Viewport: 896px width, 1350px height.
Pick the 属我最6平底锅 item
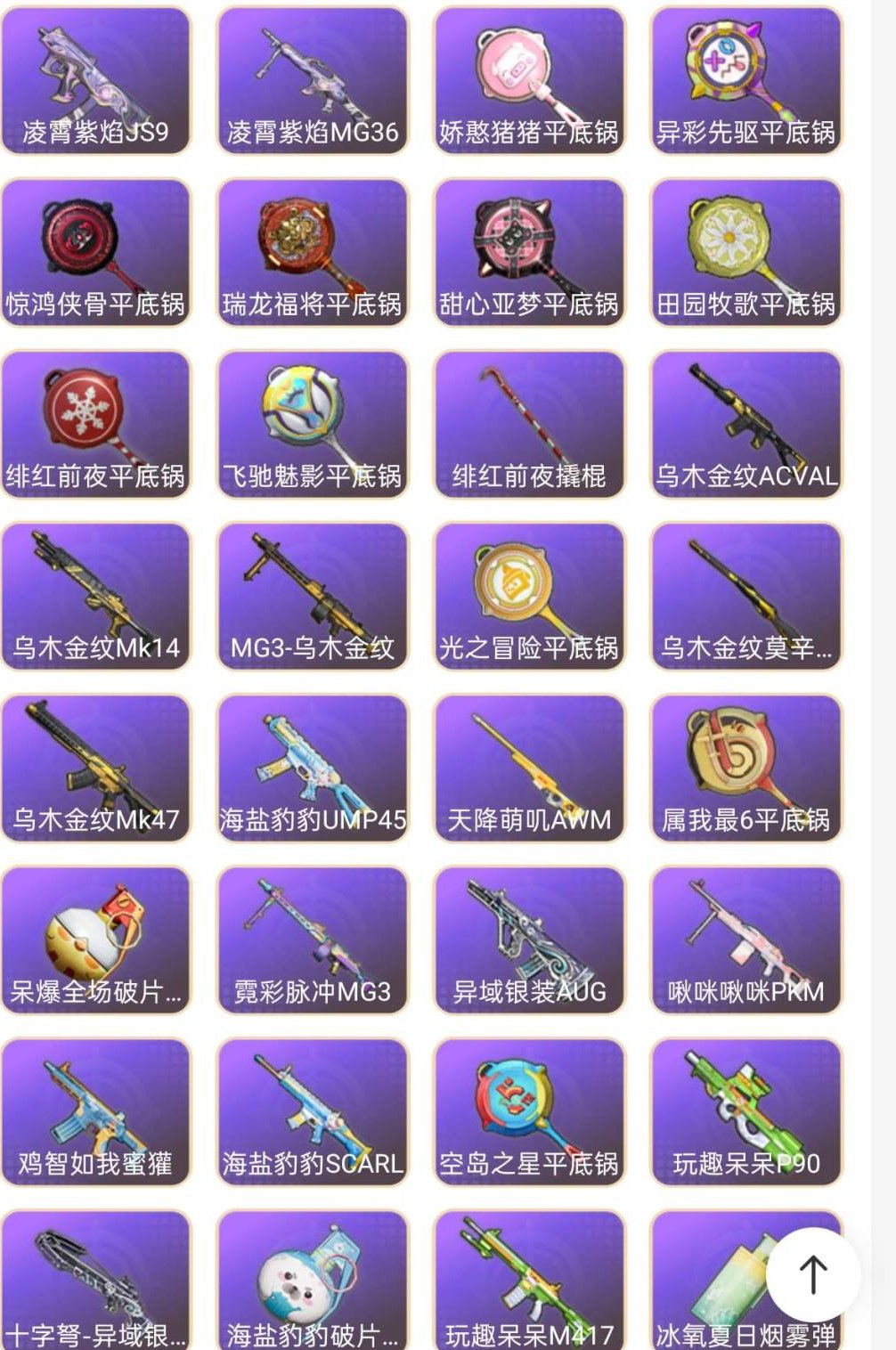pos(746,769)
